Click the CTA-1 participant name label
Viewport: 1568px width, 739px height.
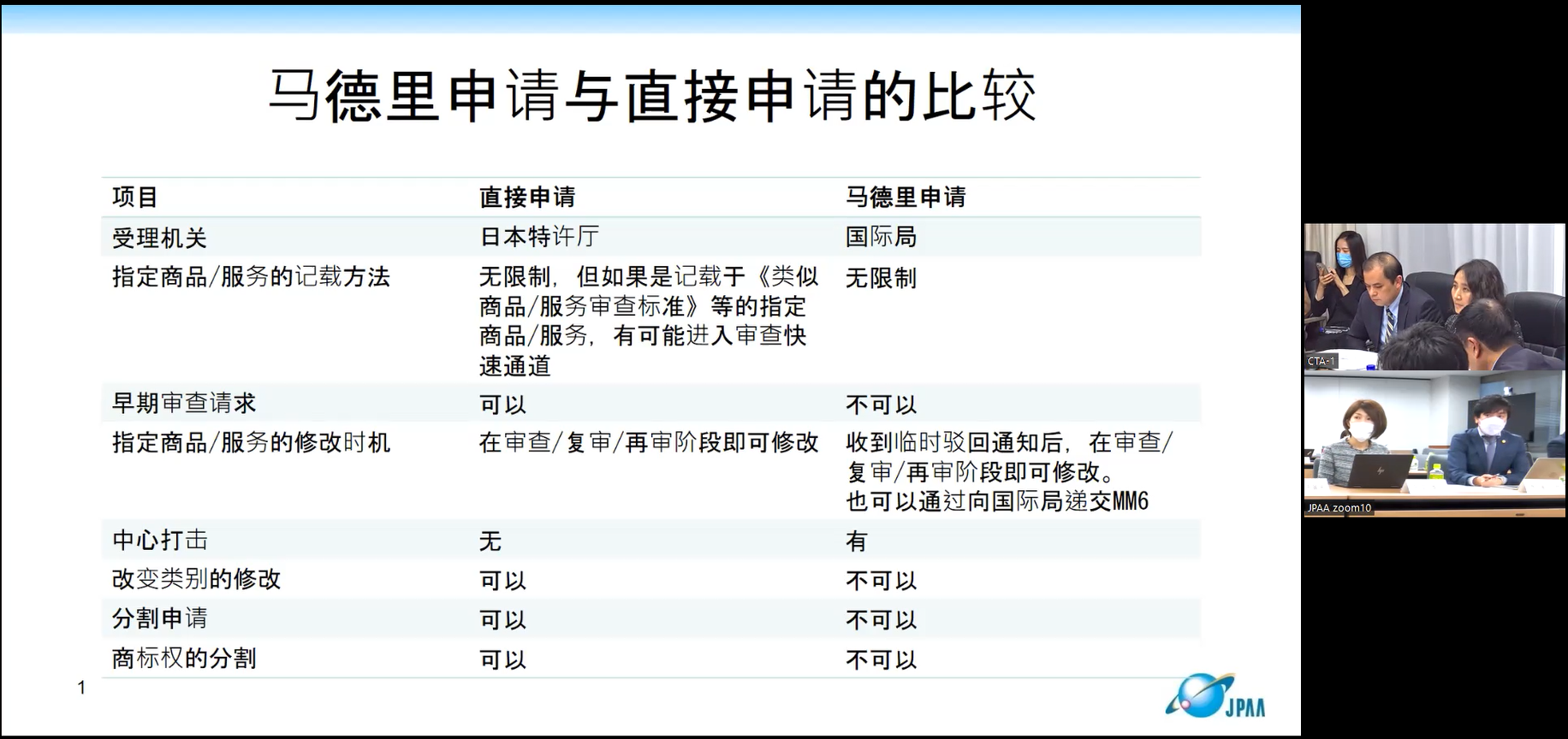pos(1321,362)
